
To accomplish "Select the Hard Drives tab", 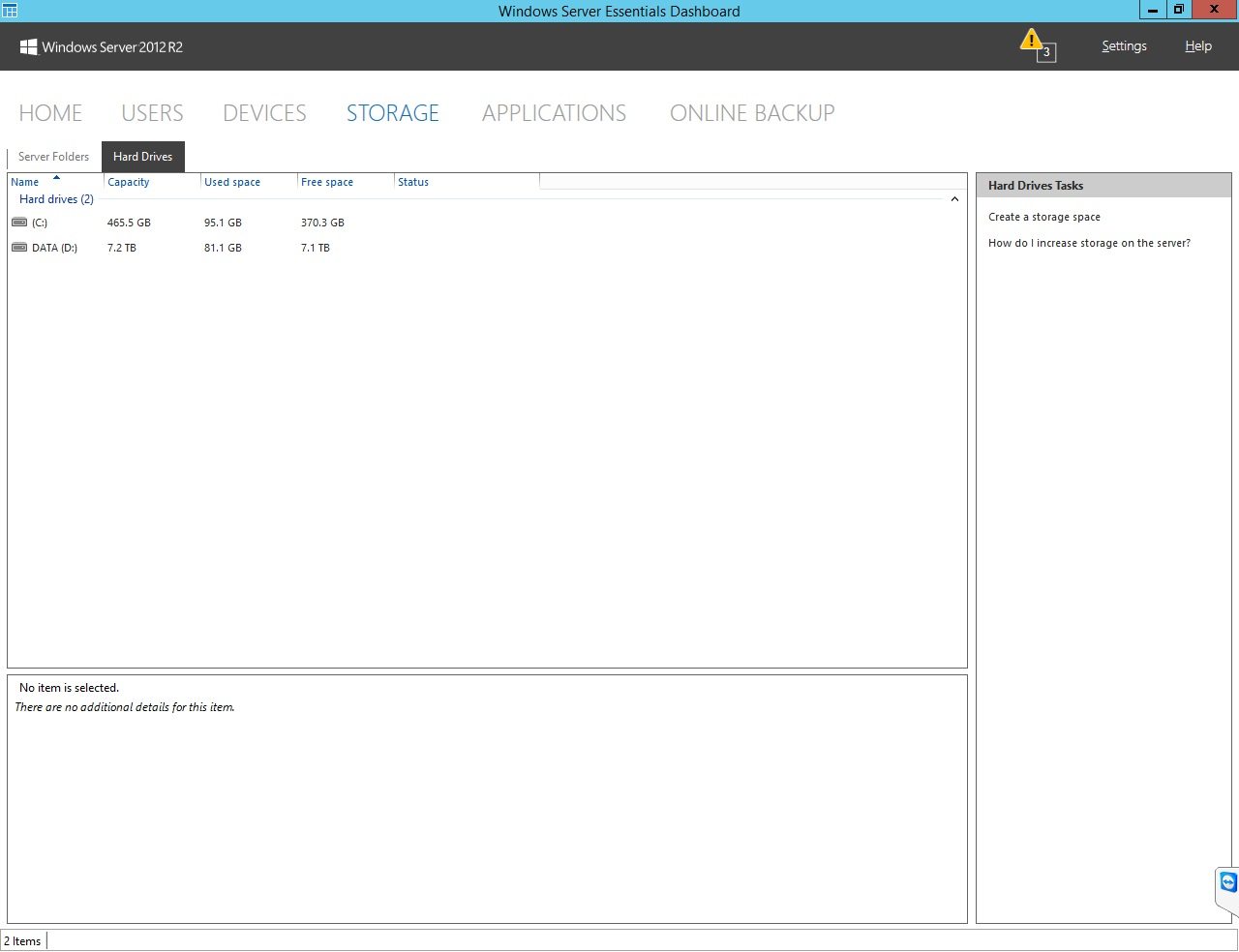I will pyautogui.click(x=143, y=157).
